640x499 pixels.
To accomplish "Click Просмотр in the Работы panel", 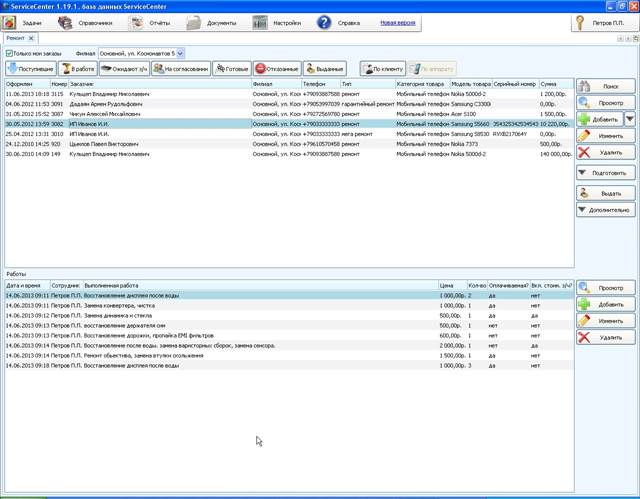I will coord(606,288).
